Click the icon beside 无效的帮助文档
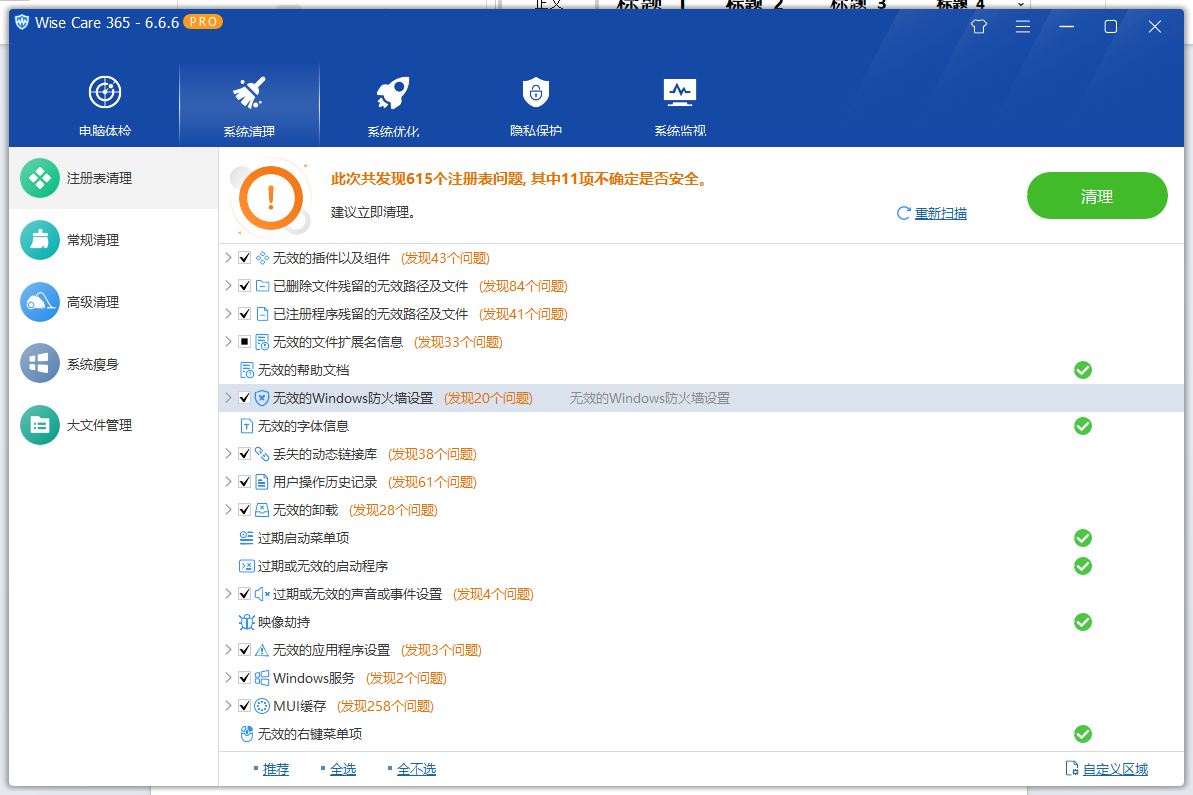 pyautogui.click(x=247, y=370)
